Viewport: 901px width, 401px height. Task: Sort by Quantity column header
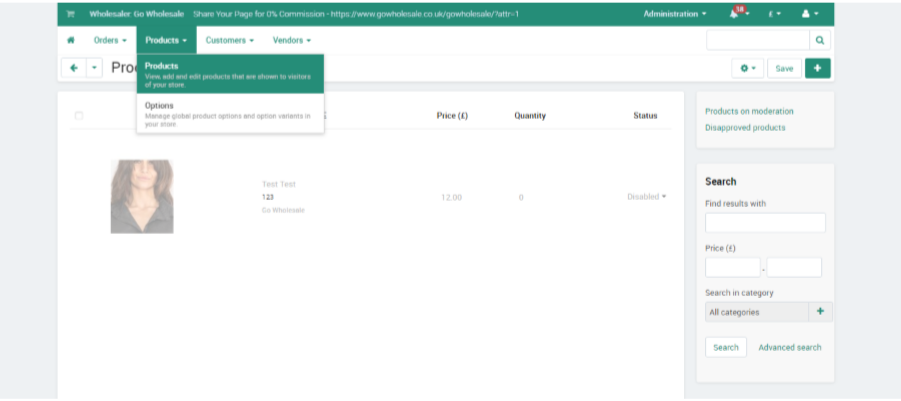click(x=530, y=115)
